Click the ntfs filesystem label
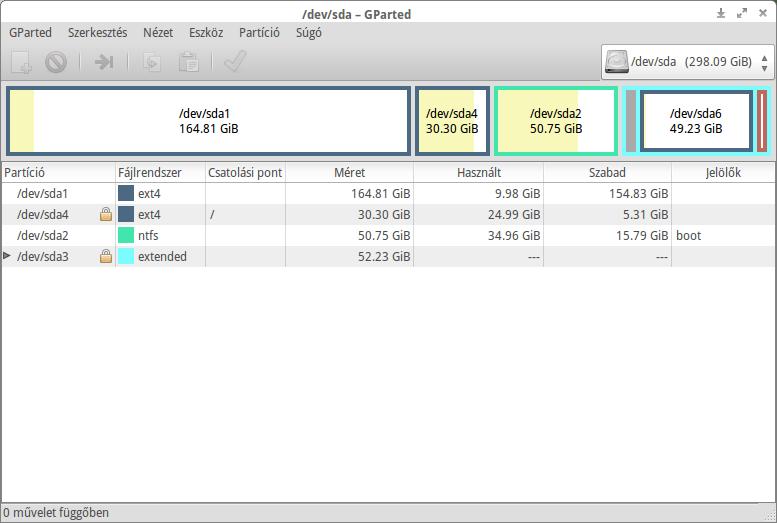 click(x=148, y=235)
